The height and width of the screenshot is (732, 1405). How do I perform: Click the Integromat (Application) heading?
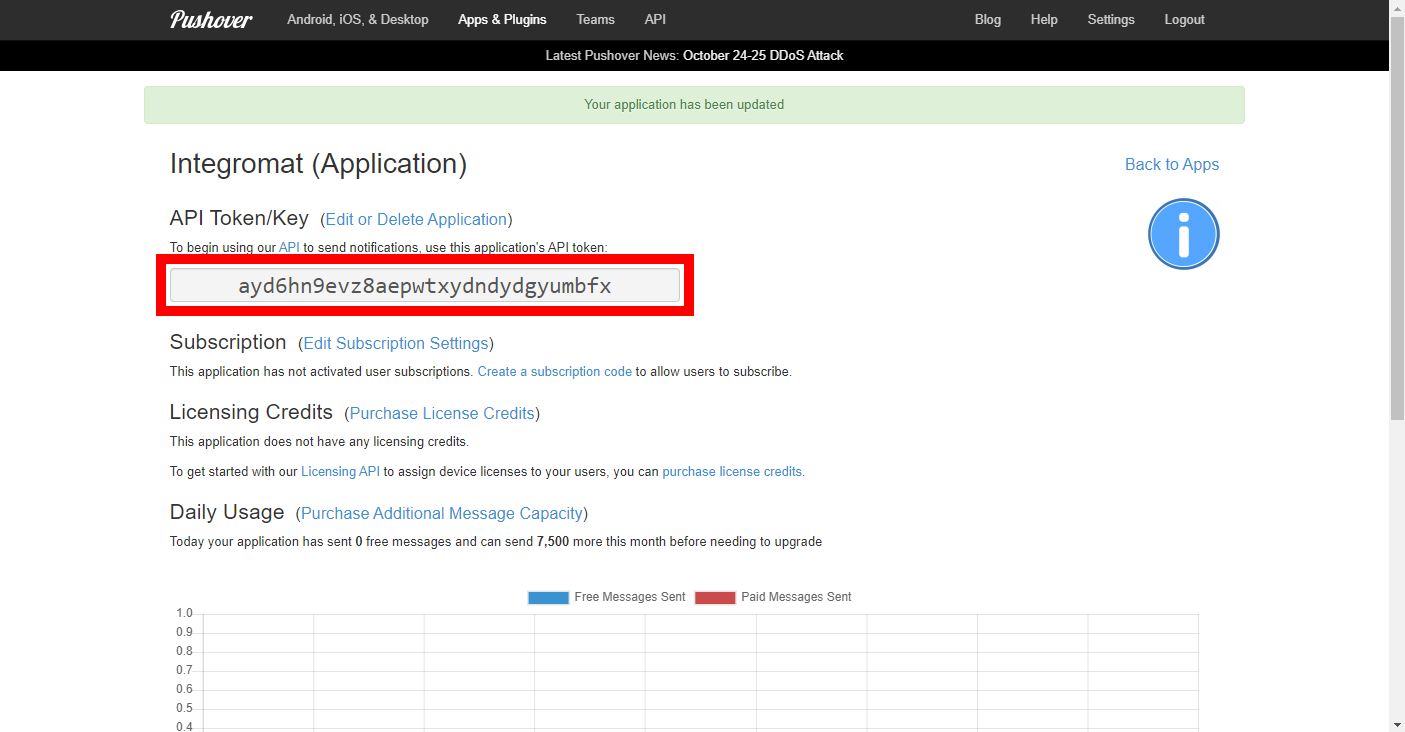click(318, 164)
